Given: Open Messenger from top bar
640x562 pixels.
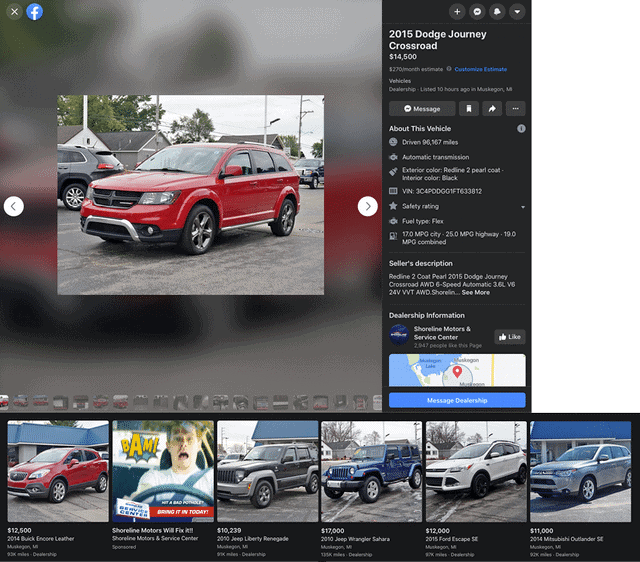Looking at the screenshot, I should pyautogui.click(x=477, y=12).
